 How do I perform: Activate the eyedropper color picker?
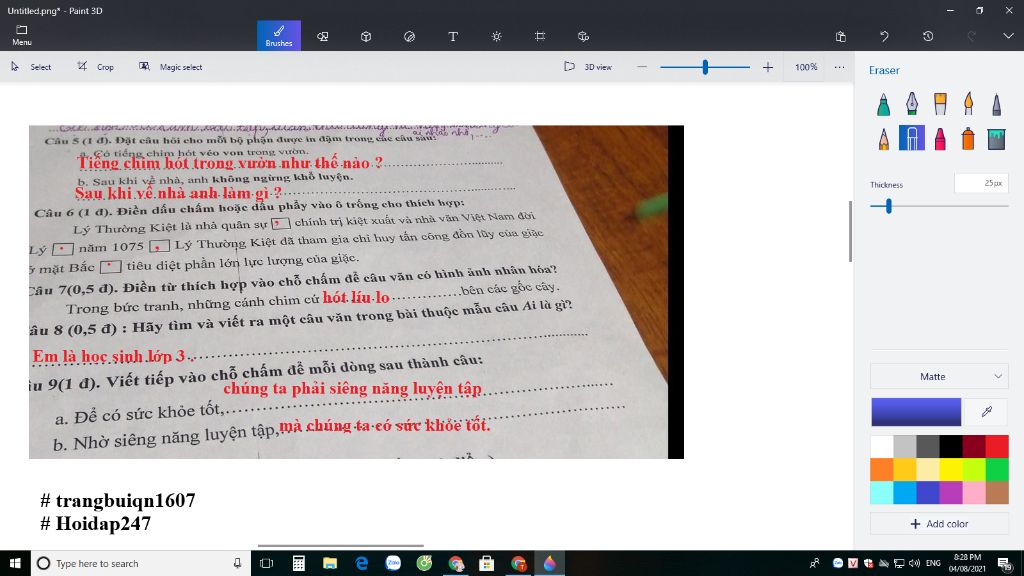[987, 411]
